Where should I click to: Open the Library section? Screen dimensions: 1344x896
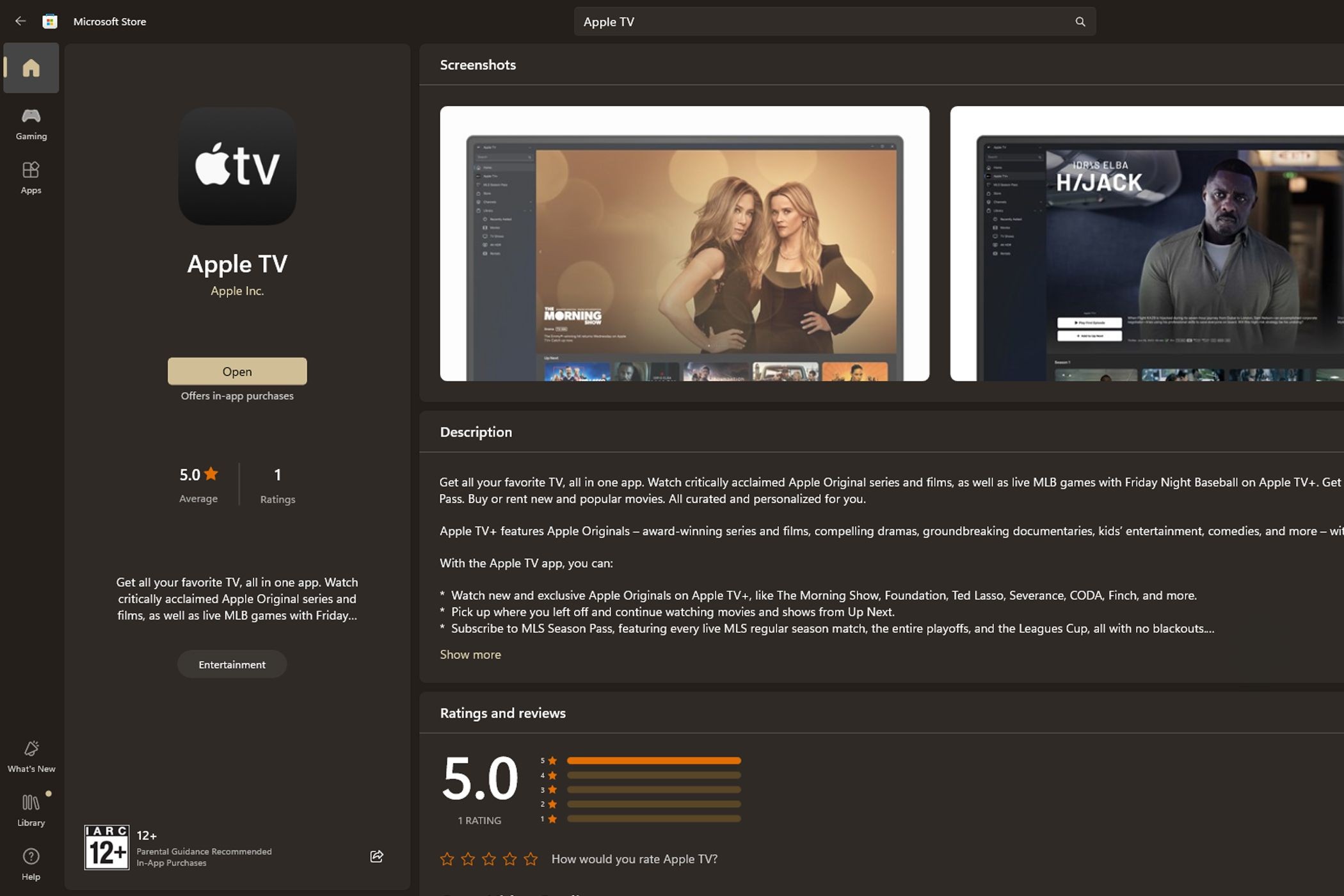coord(31,810)
